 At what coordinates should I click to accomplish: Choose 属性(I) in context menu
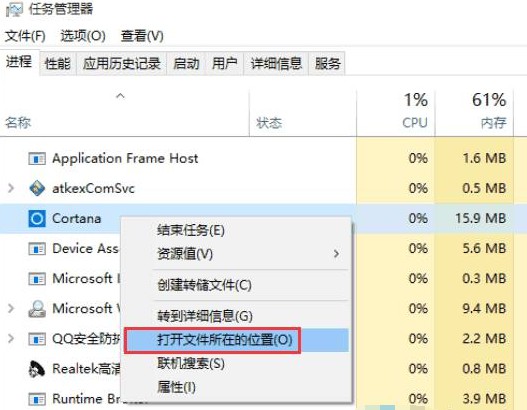(236, 387)
